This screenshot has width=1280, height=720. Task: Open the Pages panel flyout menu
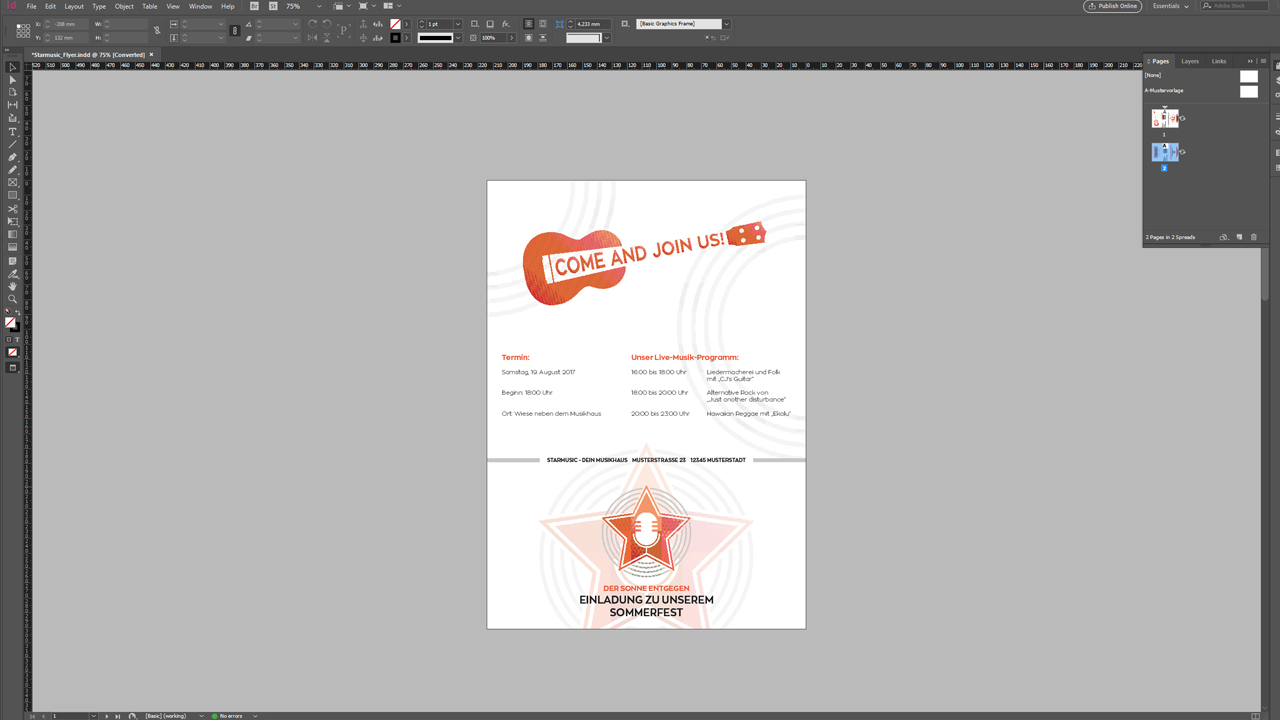pyautogui.click(x=1263, y=61)
